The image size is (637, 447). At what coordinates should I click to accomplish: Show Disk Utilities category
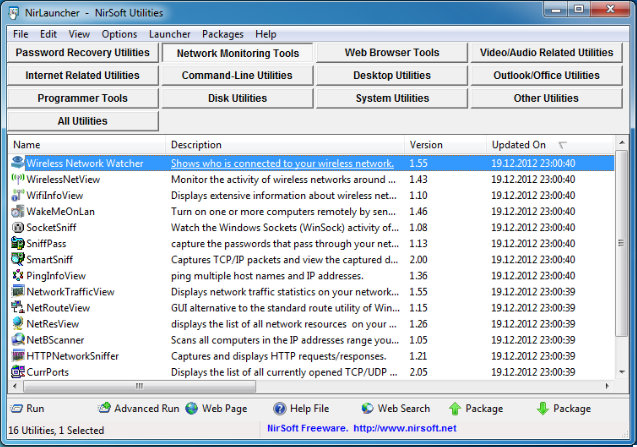tap(237, 98)
